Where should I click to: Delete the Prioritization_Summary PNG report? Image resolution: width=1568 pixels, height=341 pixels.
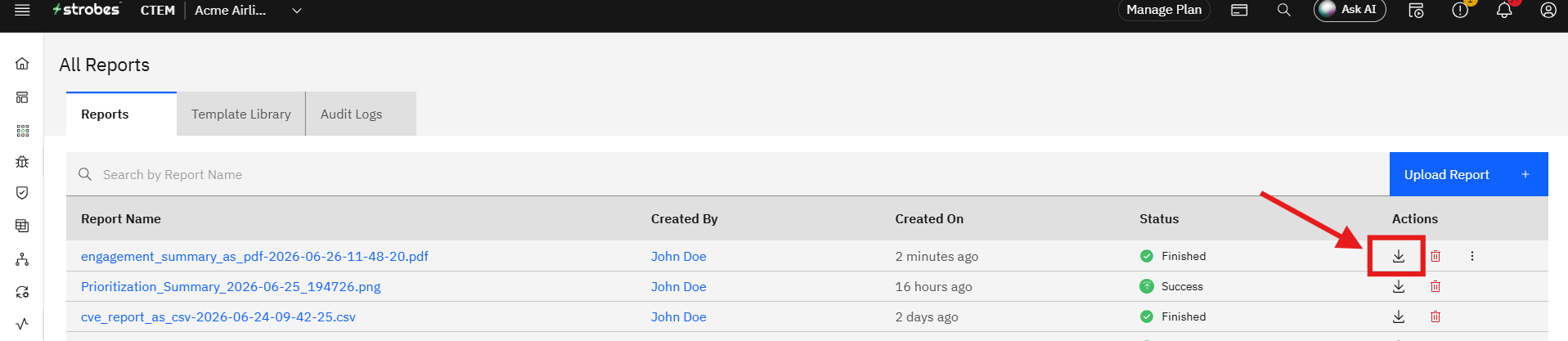pyautogui.click(x=1435, y=286)
